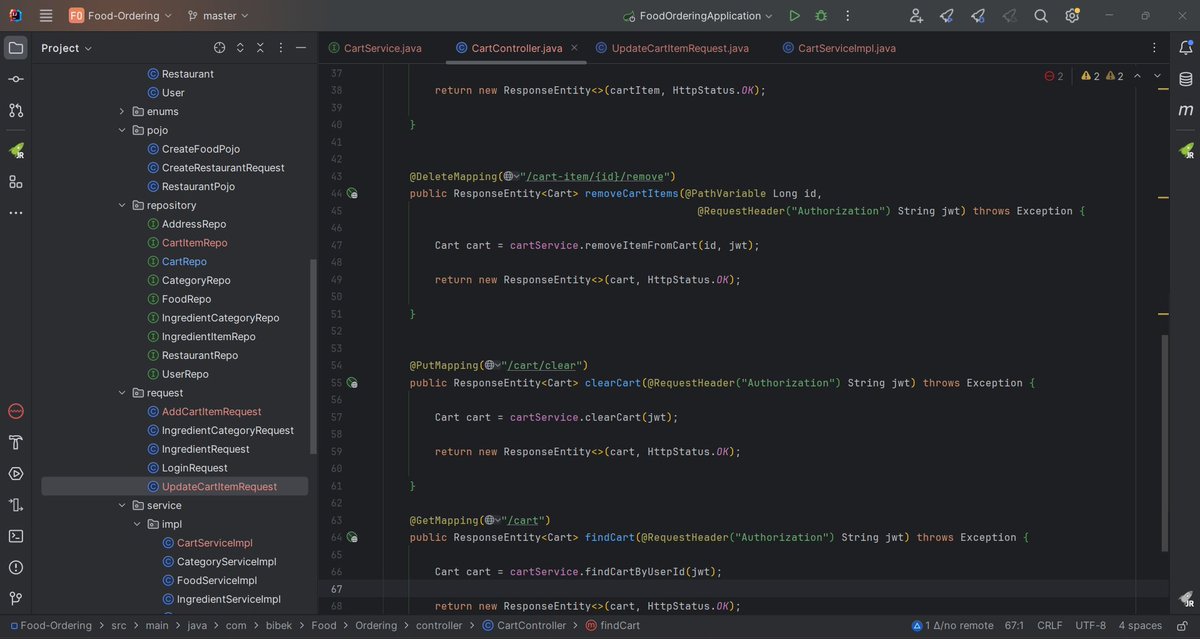
Task: Switch to the CartServiceImpl.java tab
Action: click(x=838, y=48)
